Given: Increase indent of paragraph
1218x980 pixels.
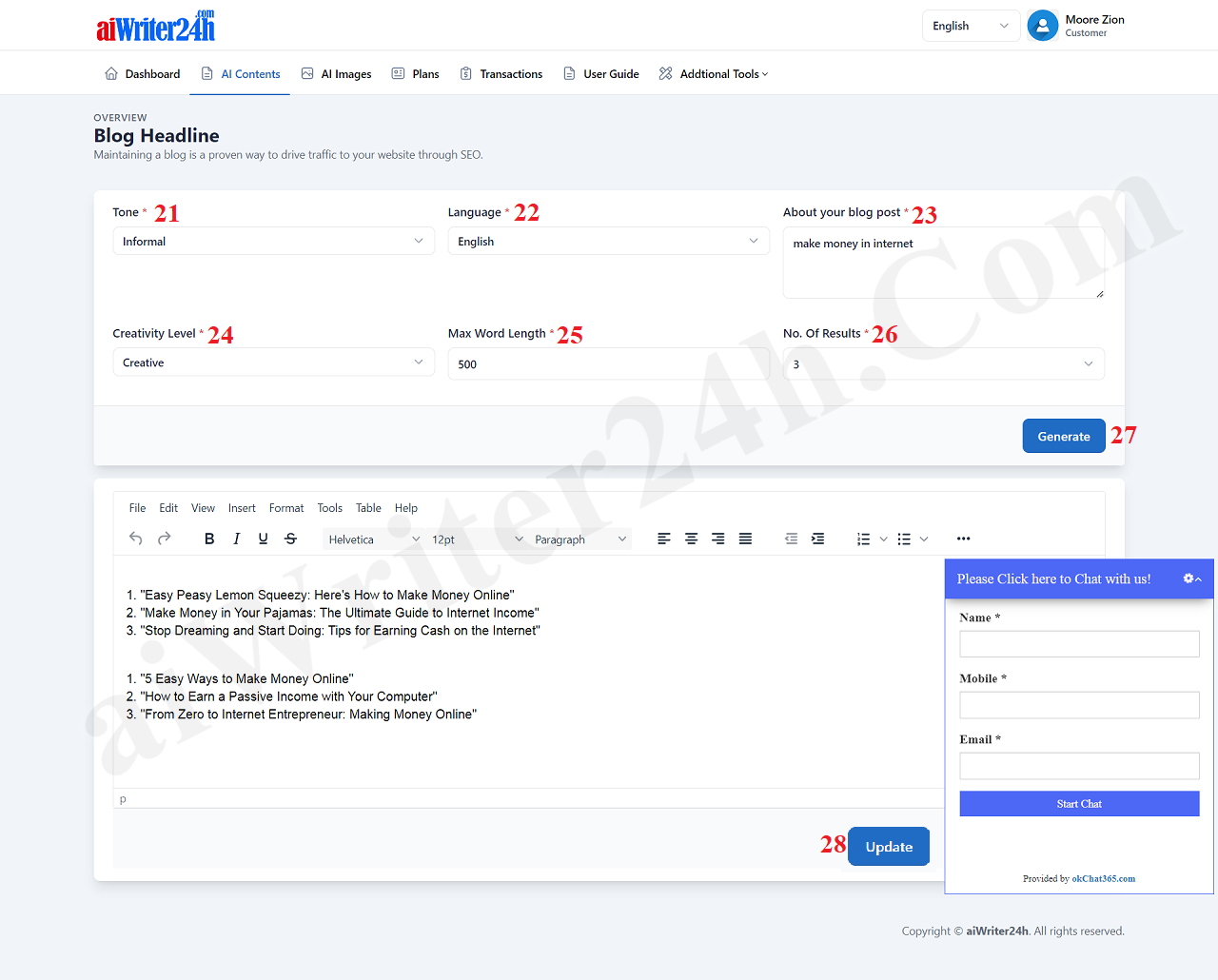Looking at the screenshot, I should [817, 539].
